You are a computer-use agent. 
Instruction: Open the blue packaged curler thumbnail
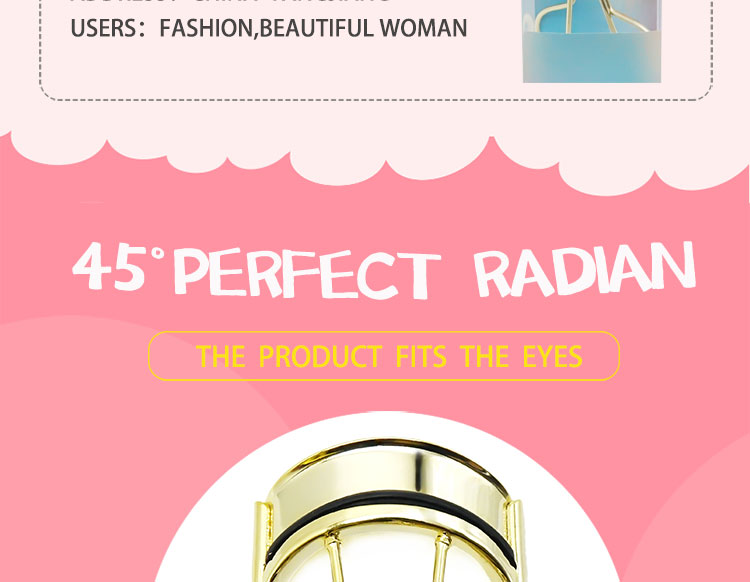(x=592, y=41)
